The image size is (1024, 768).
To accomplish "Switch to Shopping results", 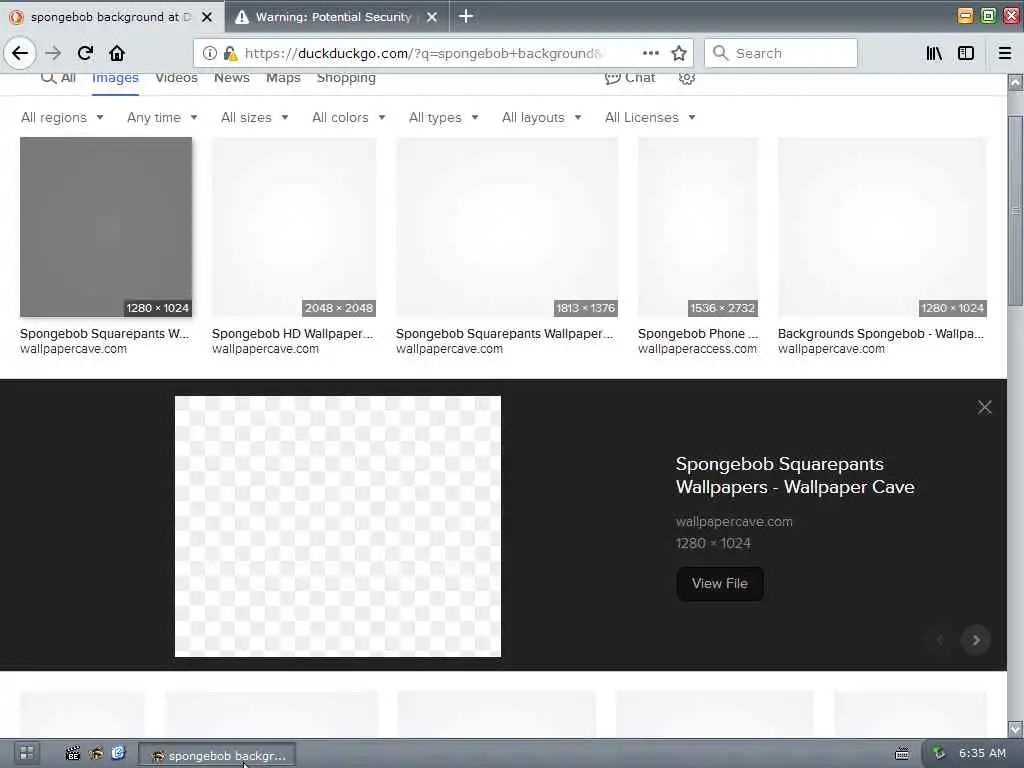I will click(346, 78).
